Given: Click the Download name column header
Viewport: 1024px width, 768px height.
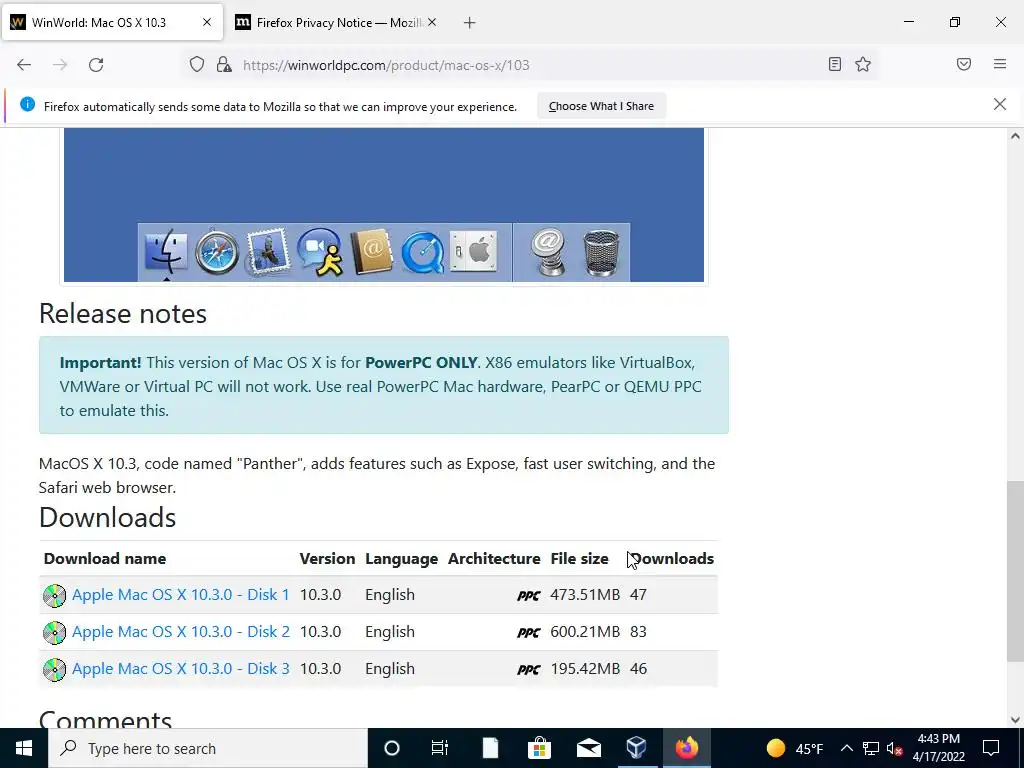Looking at the screenshot, I should pos(104,559).
